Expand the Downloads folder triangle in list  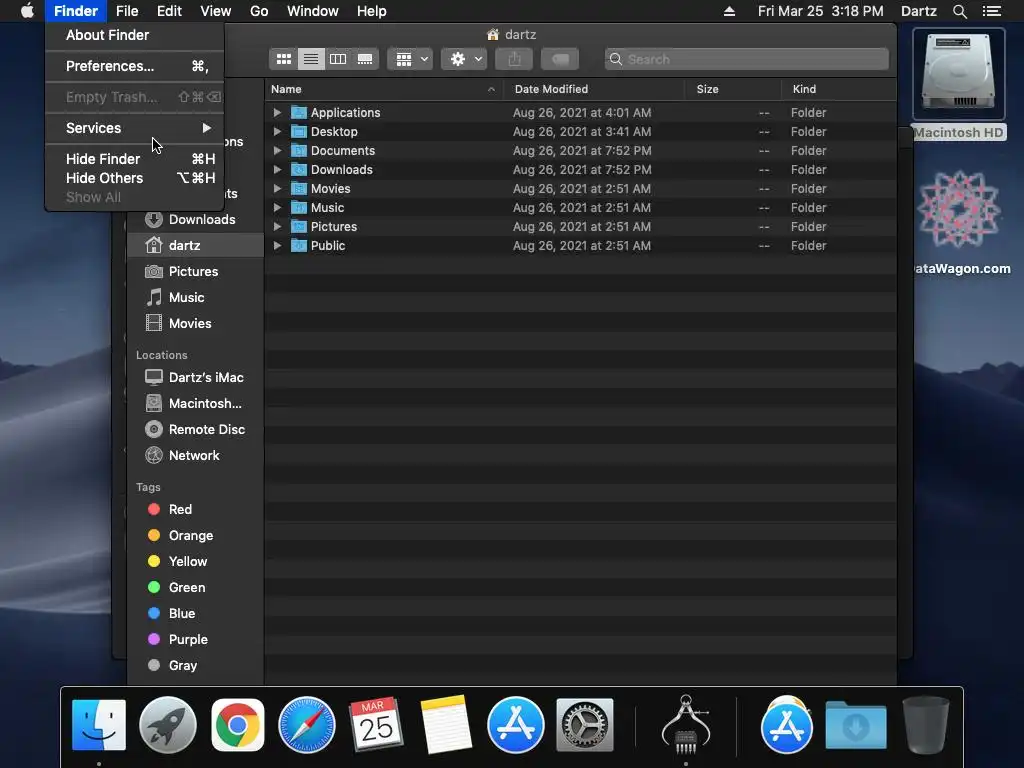point(277,169)
